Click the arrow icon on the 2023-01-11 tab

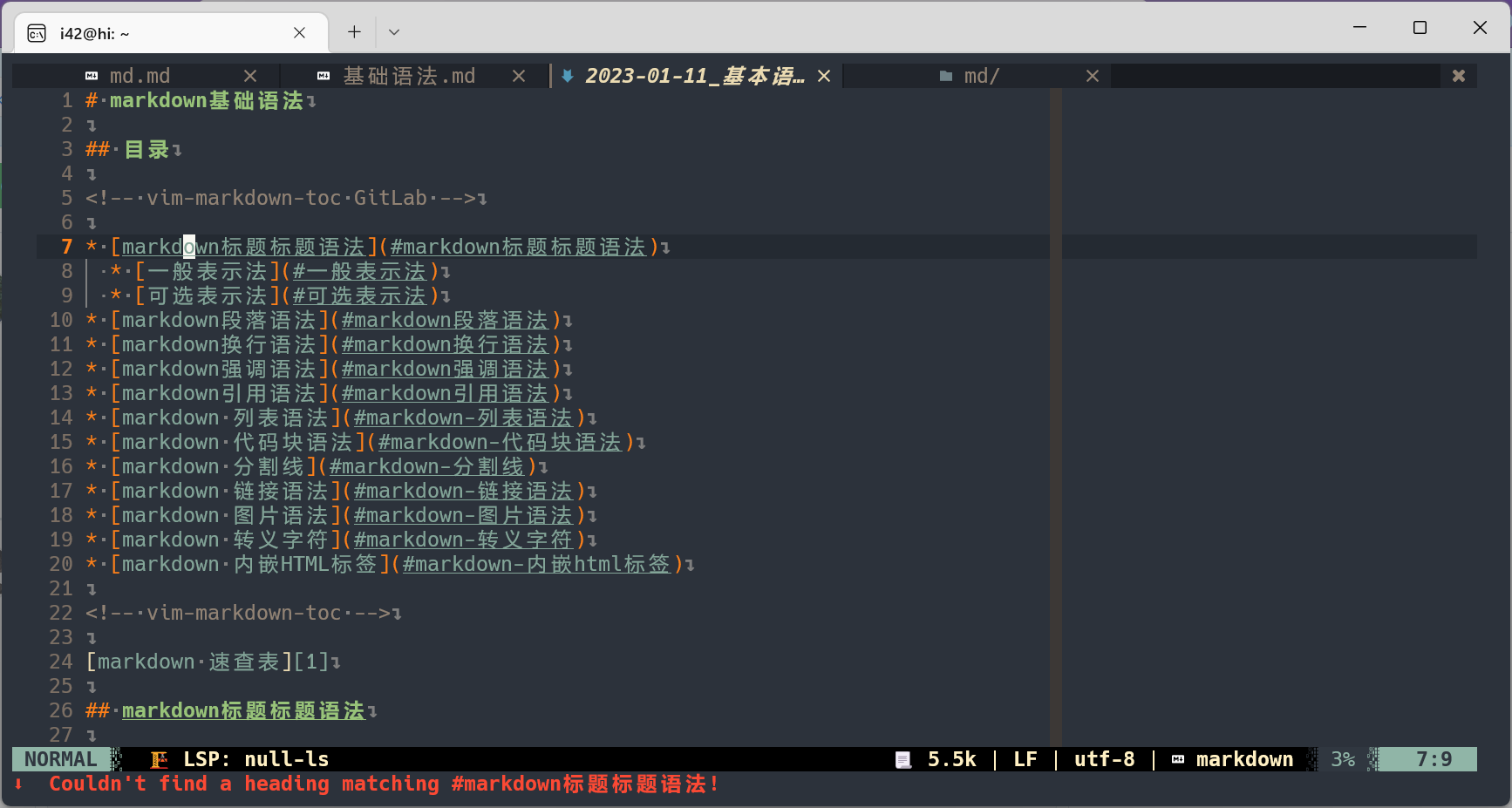point(568,76)
